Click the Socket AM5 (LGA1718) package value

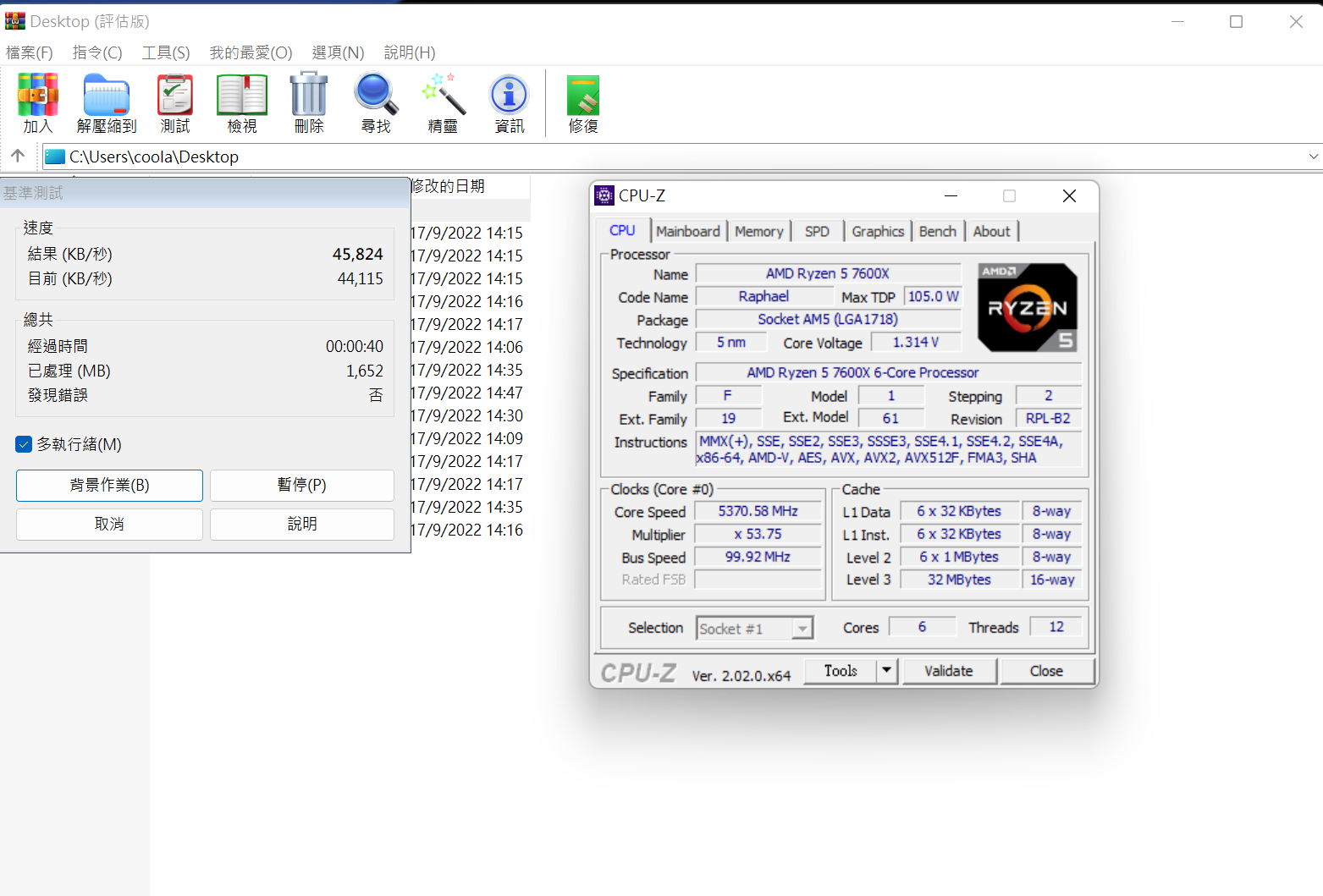[828, 319]
